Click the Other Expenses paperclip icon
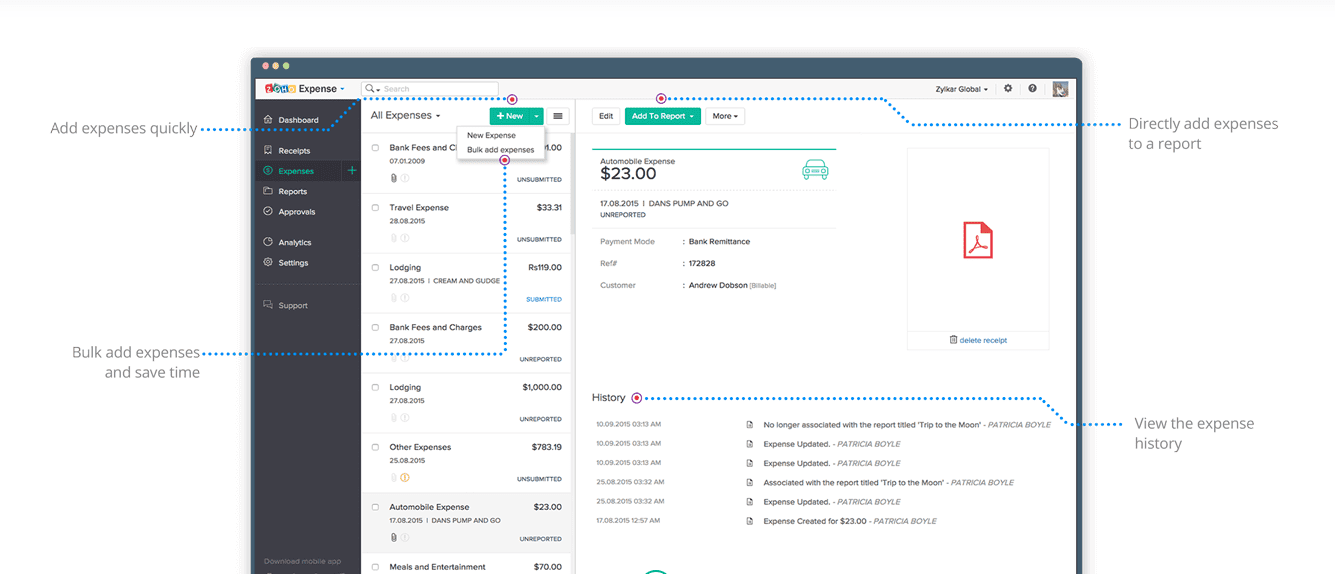The image size is (1335, 574). 393,478
